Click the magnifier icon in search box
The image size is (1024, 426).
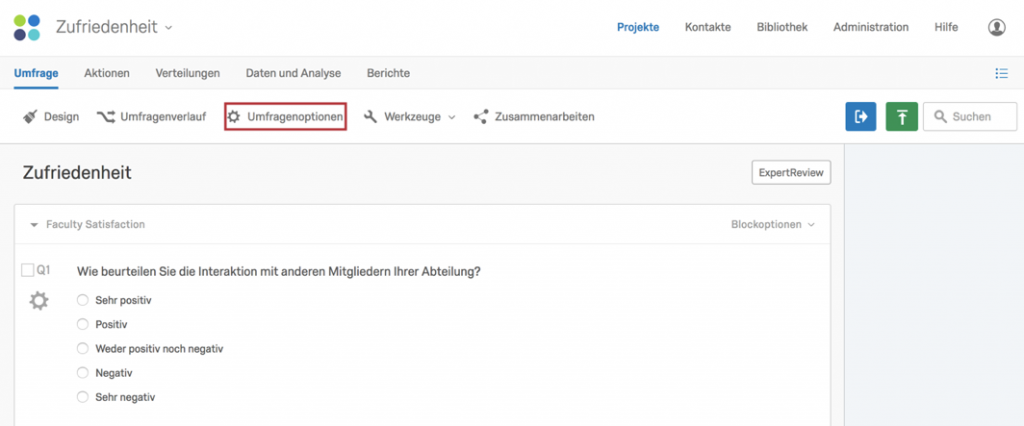click(x=940, y=117)
